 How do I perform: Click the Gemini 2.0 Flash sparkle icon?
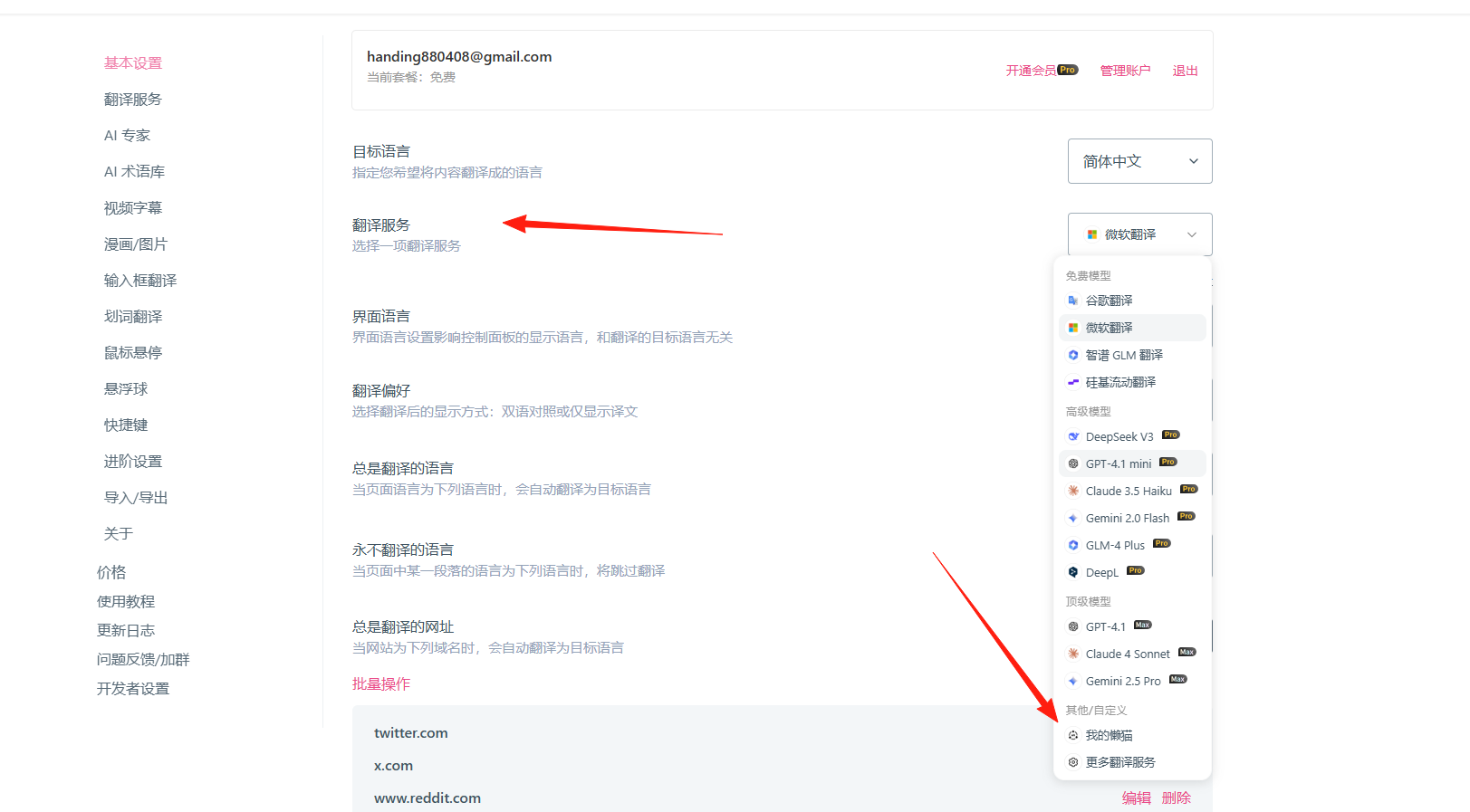pos(1072,518)
